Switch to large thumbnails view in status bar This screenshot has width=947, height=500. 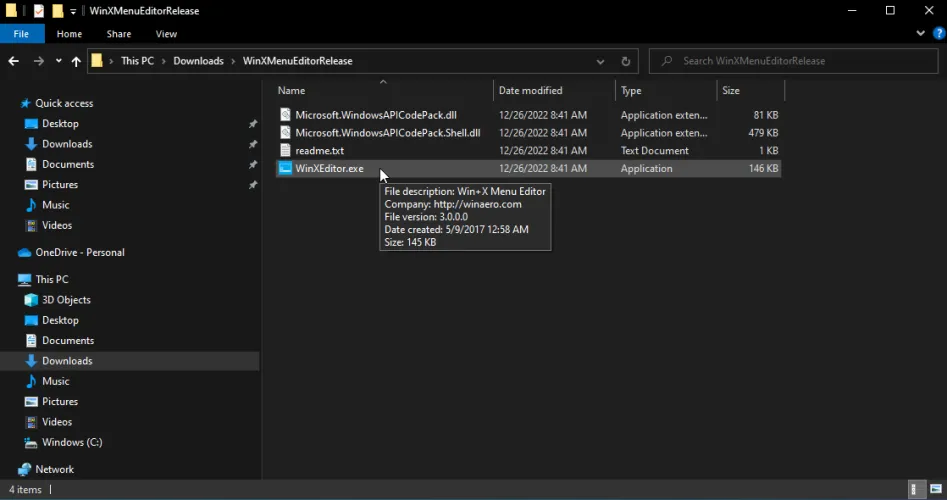click(x=934, y=490)
